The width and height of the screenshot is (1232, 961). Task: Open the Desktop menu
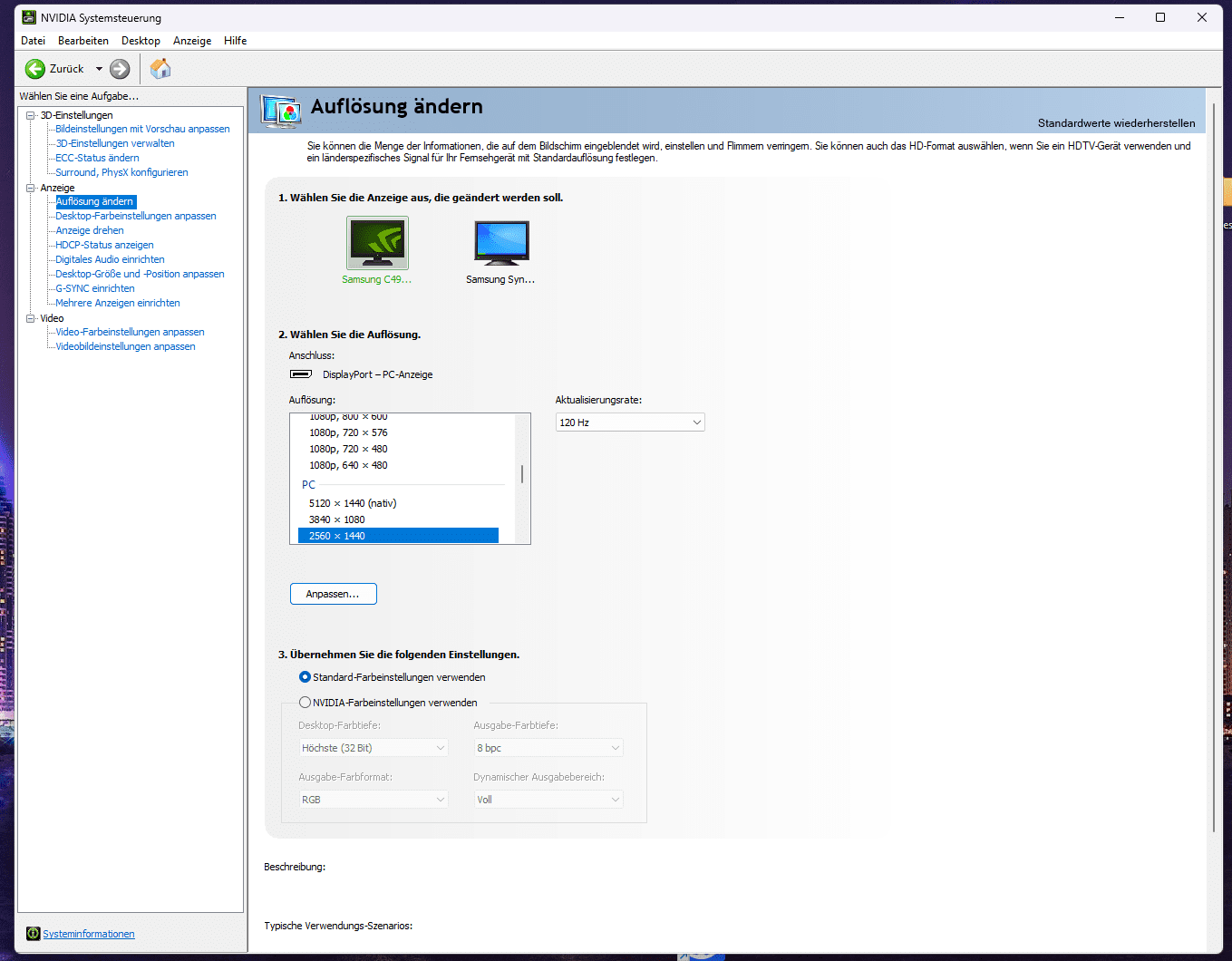pyautogui.click(x=141, y=41)
